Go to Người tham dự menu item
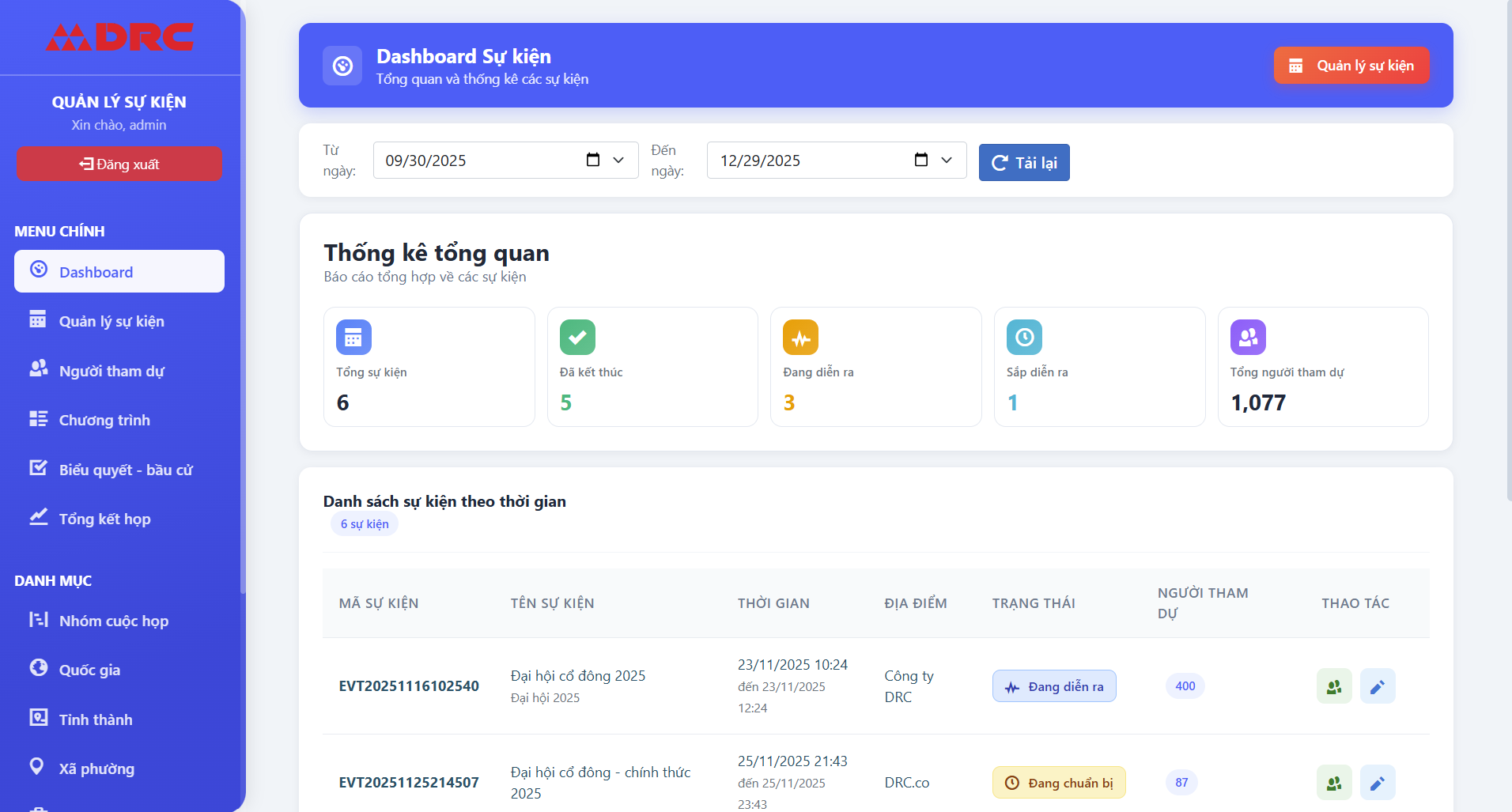This screenshot has height=812, width=1512. (112, 371)
